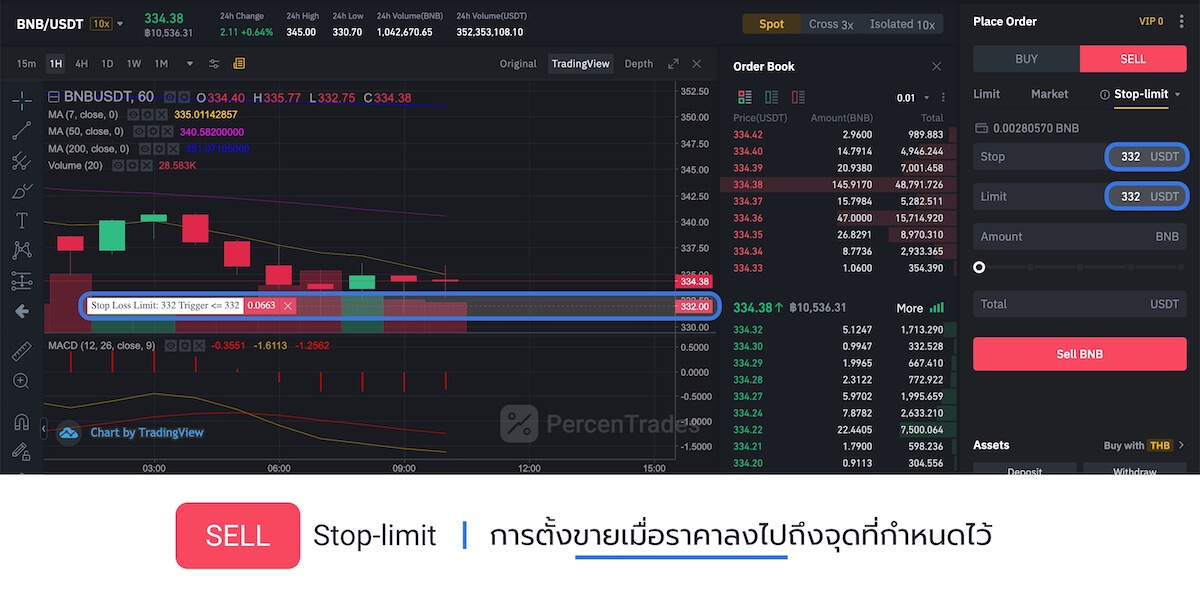1200x597 pixels.
Task: Select the crosshair cursor tool
Action: point(21,100)
